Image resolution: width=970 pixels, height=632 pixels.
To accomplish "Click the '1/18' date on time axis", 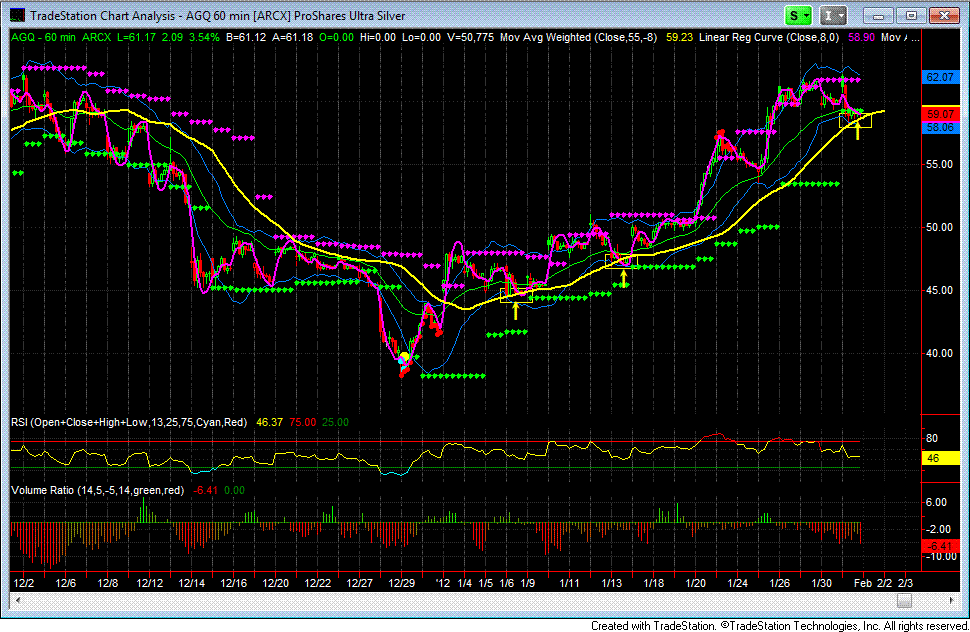I will (654, 583).
